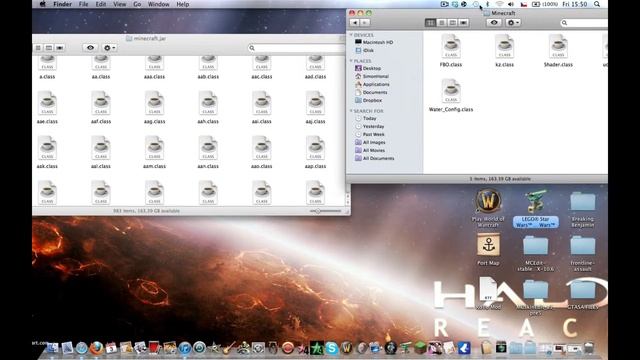
Task: Click Quick Look eye in Minecraft window
Action: [494, 23]
